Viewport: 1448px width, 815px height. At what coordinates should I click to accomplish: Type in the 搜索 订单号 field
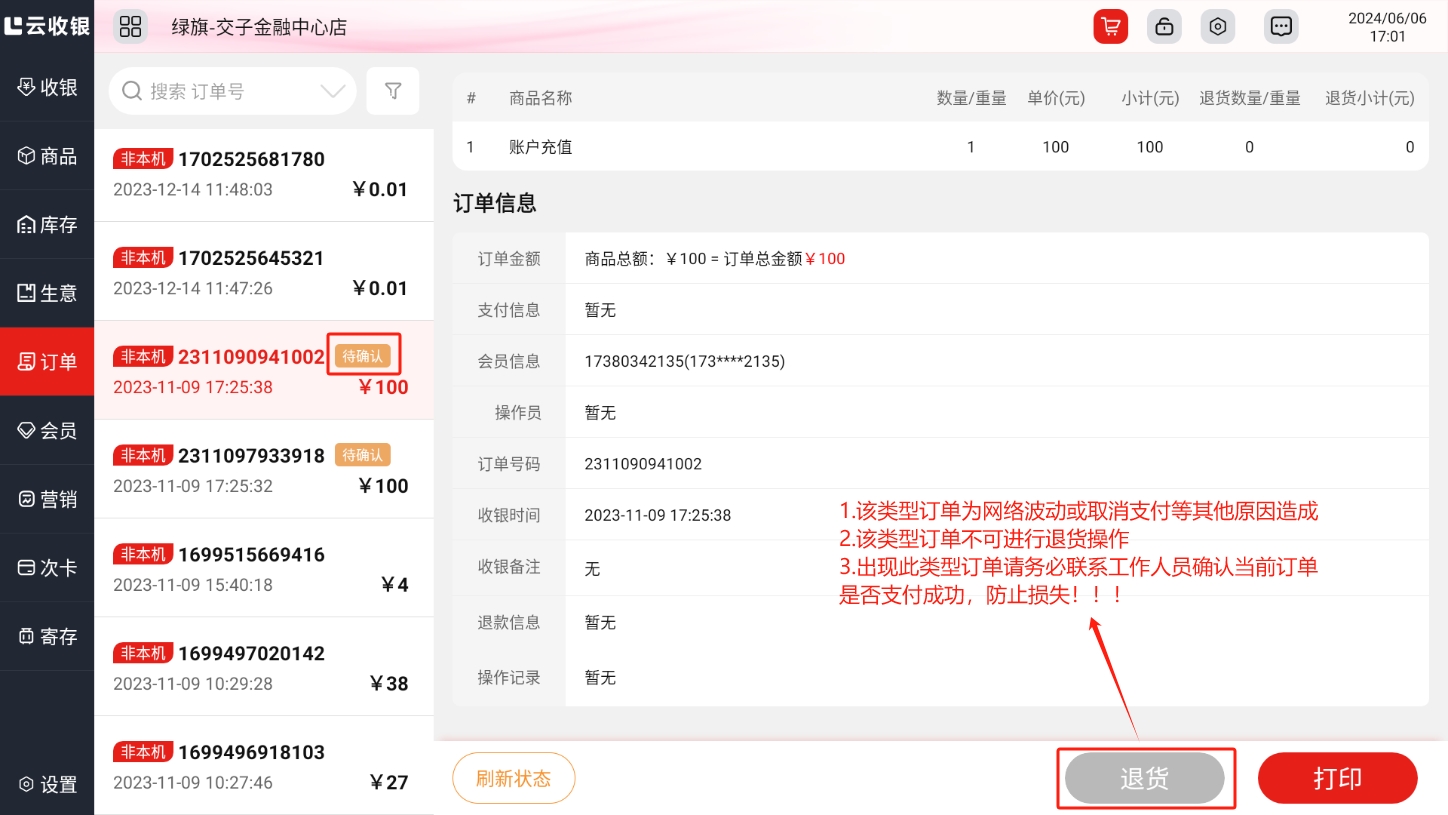230,91
